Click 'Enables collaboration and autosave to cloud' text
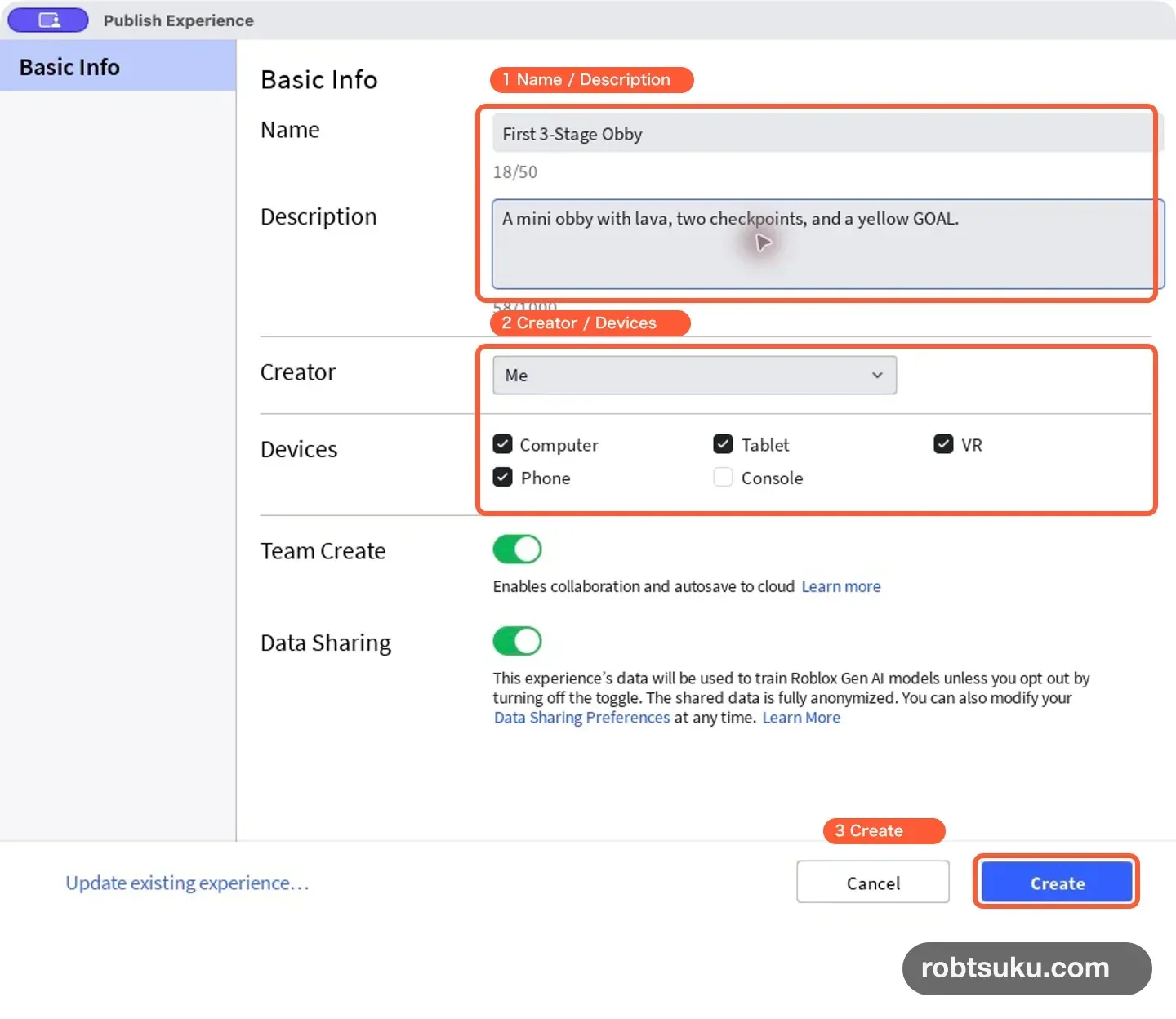The width and height of the screenshot is (1176, 1019). click(x=644, y=586)
